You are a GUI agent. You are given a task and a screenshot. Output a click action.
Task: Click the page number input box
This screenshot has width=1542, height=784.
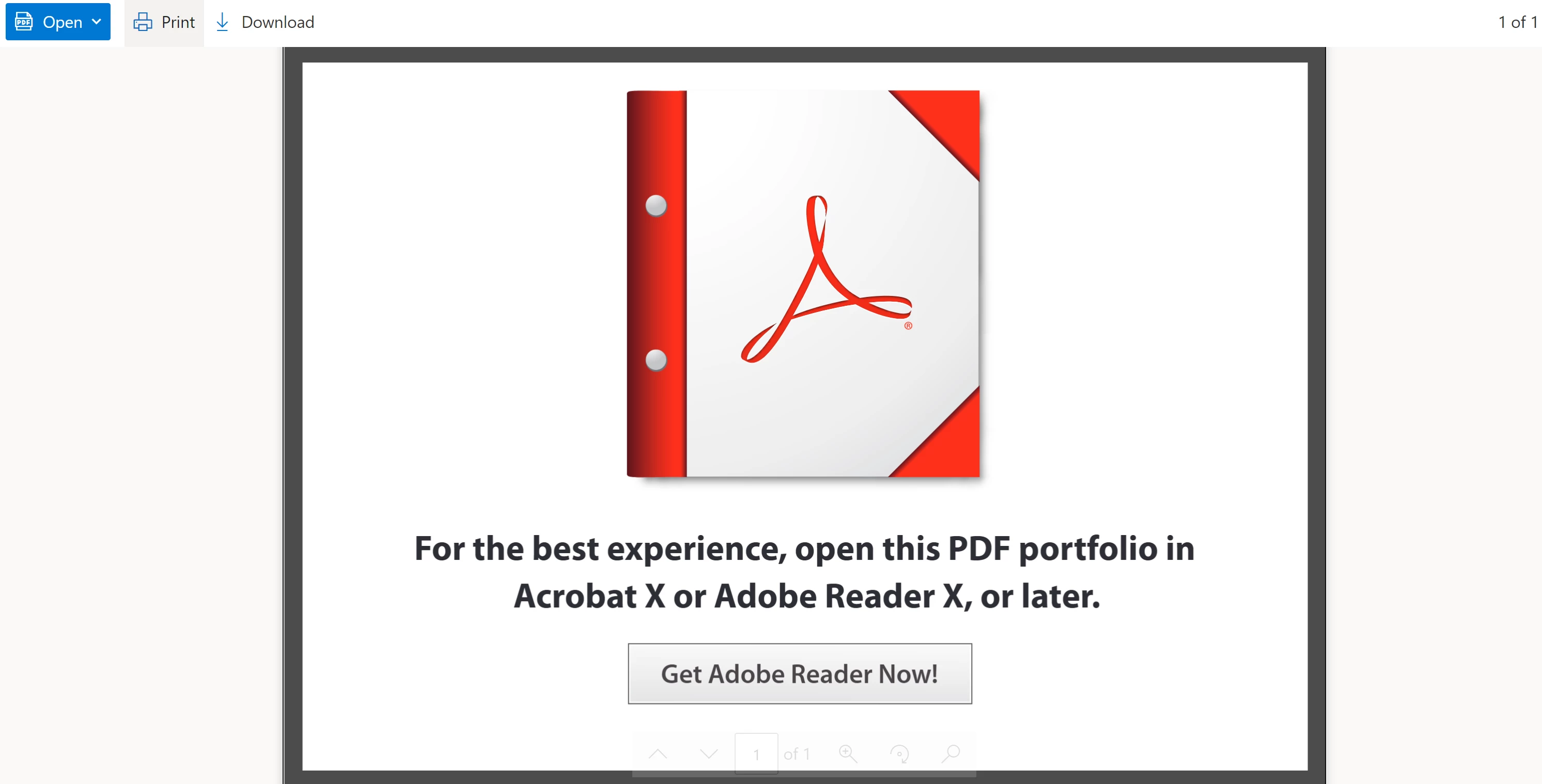coord(756,754)
